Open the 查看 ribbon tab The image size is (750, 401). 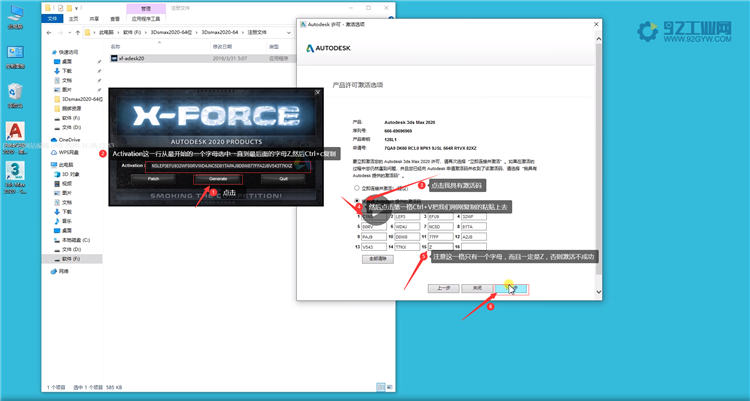point(115,19)
